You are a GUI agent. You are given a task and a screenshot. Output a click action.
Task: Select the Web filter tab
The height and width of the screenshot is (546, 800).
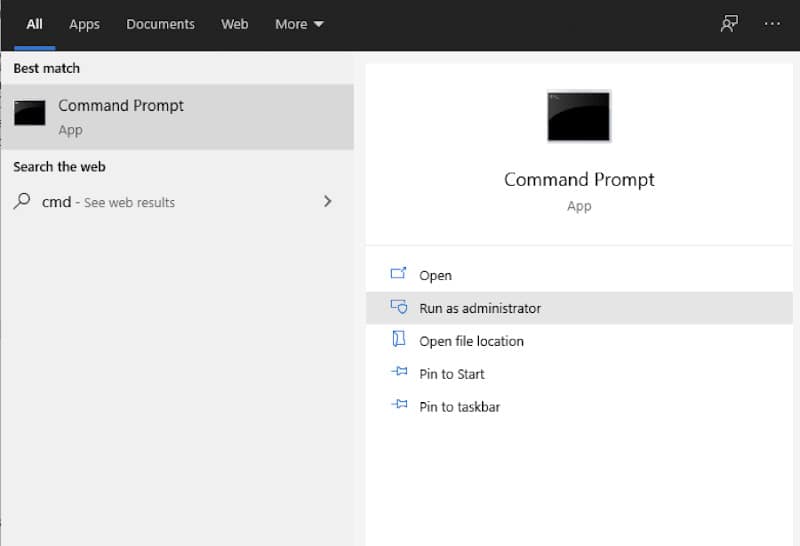point(235,24)
